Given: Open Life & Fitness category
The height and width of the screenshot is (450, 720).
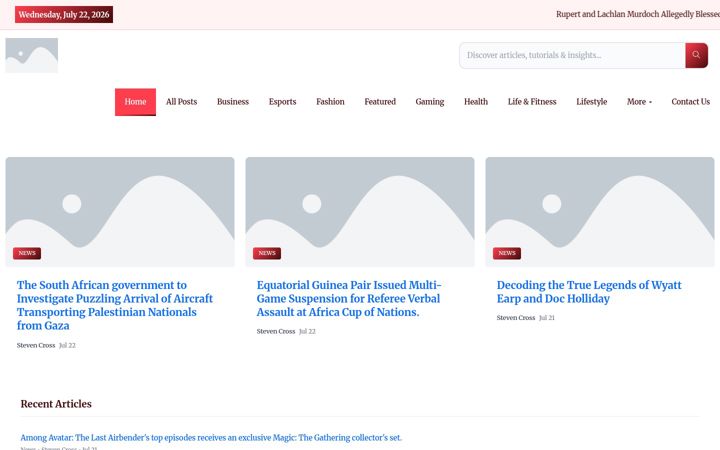Looking at the screenshot, I should tap(532, 102).
